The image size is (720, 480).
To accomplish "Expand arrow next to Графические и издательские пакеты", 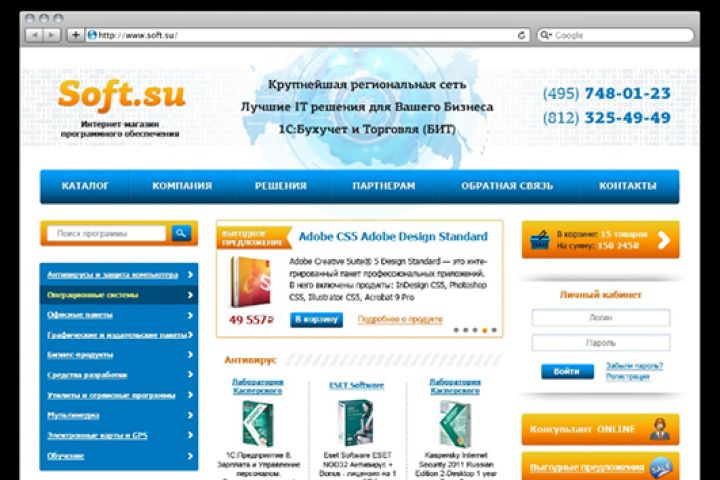I will (190, 335).
